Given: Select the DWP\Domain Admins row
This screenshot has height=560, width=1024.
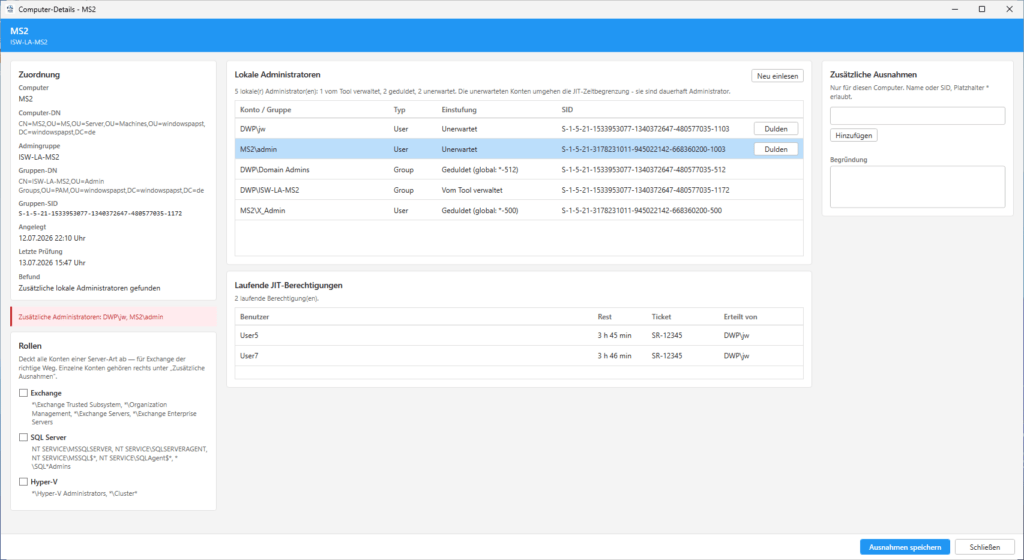Looking at the screenshot, I should [x=519, y=170].
